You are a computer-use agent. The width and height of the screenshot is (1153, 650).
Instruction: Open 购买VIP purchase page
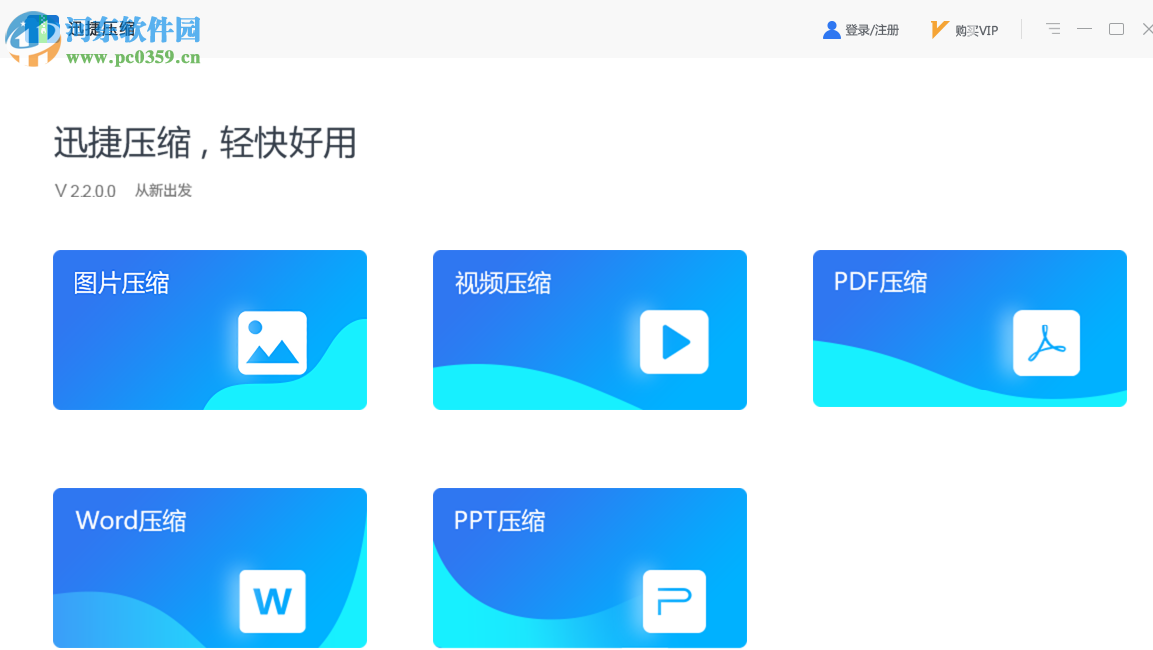pos(977,29)
